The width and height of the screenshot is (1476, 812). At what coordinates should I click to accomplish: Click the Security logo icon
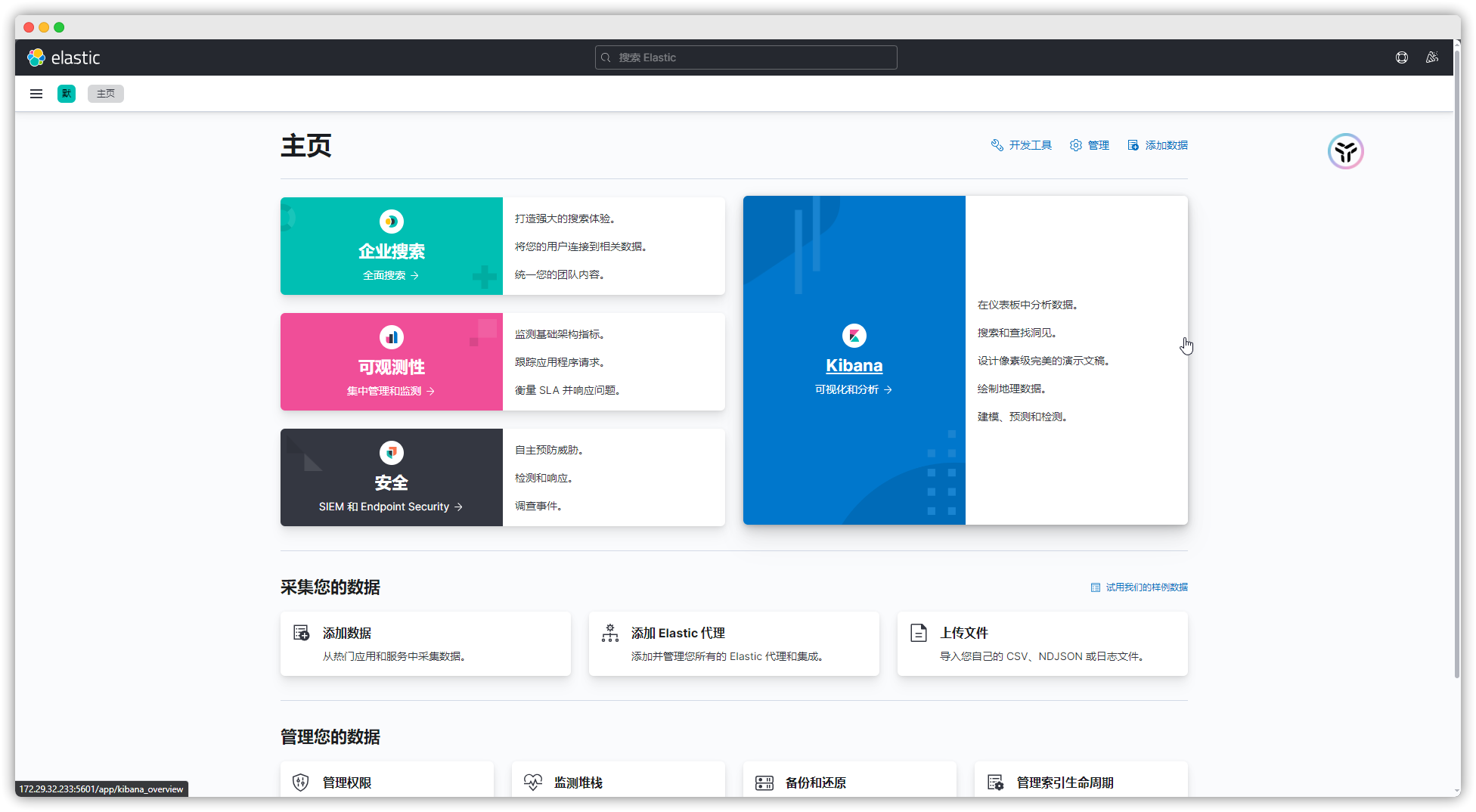pos(392,453)
